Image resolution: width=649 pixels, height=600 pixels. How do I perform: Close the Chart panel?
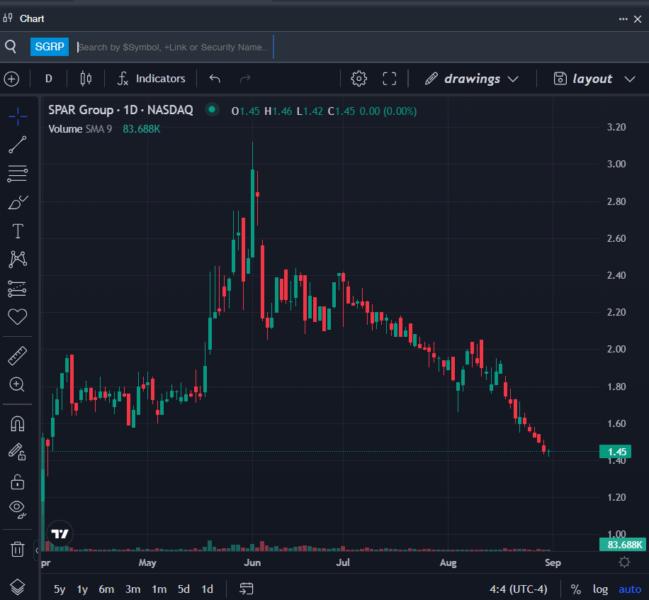click(x=638, y=19)
